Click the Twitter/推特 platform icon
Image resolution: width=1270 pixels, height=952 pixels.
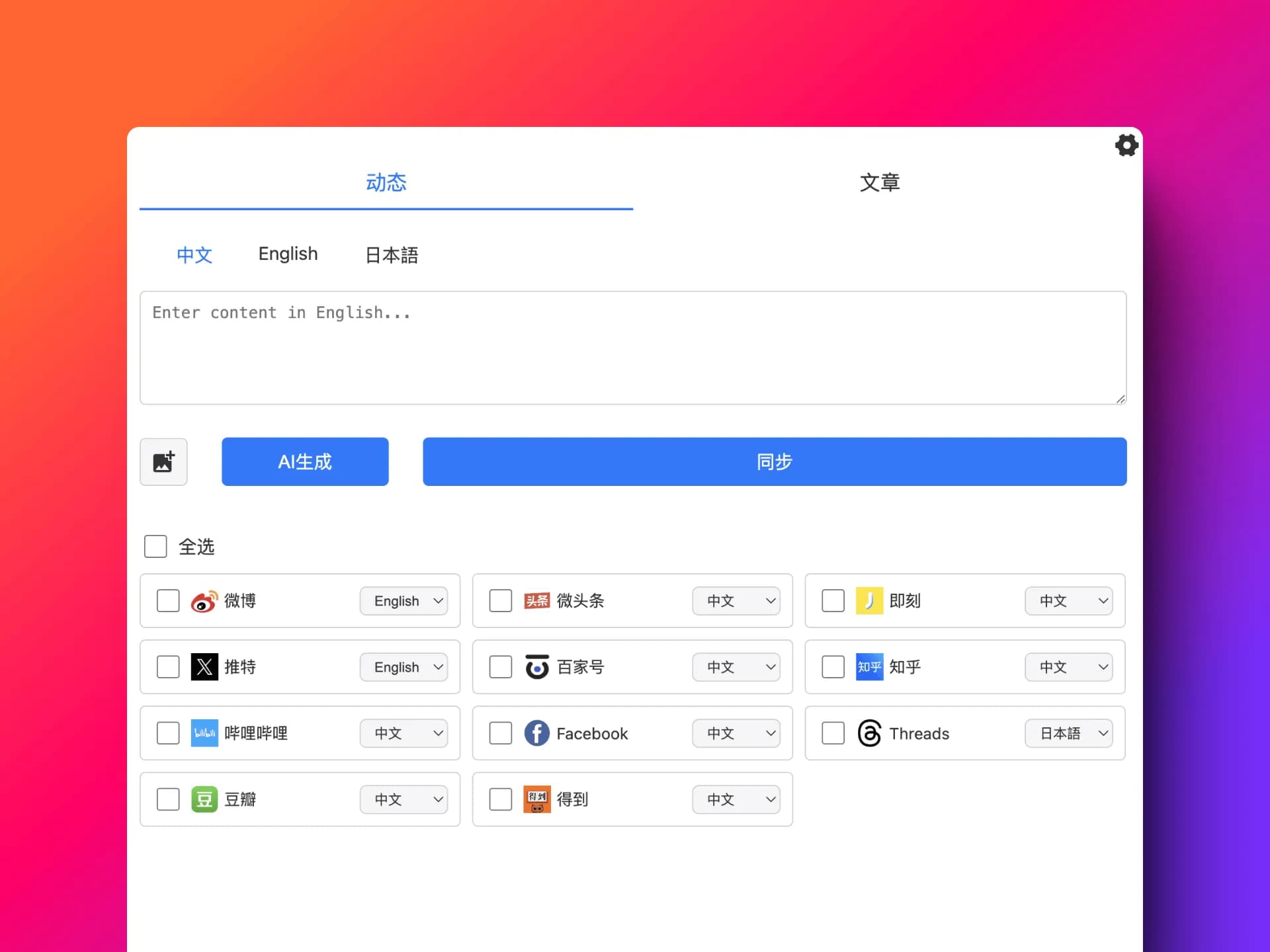(204, 666)
